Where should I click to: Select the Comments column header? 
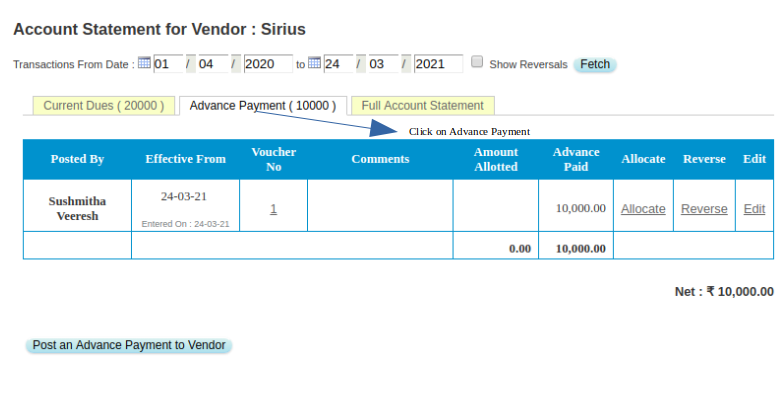click(380, 159)
